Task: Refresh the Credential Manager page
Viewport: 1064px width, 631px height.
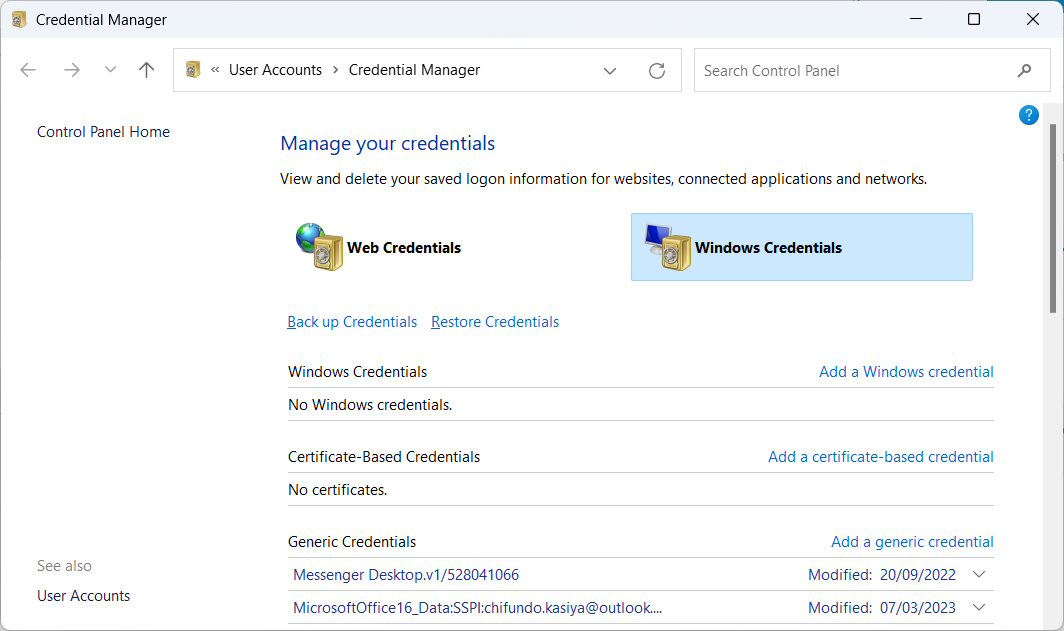Action: 656,70
